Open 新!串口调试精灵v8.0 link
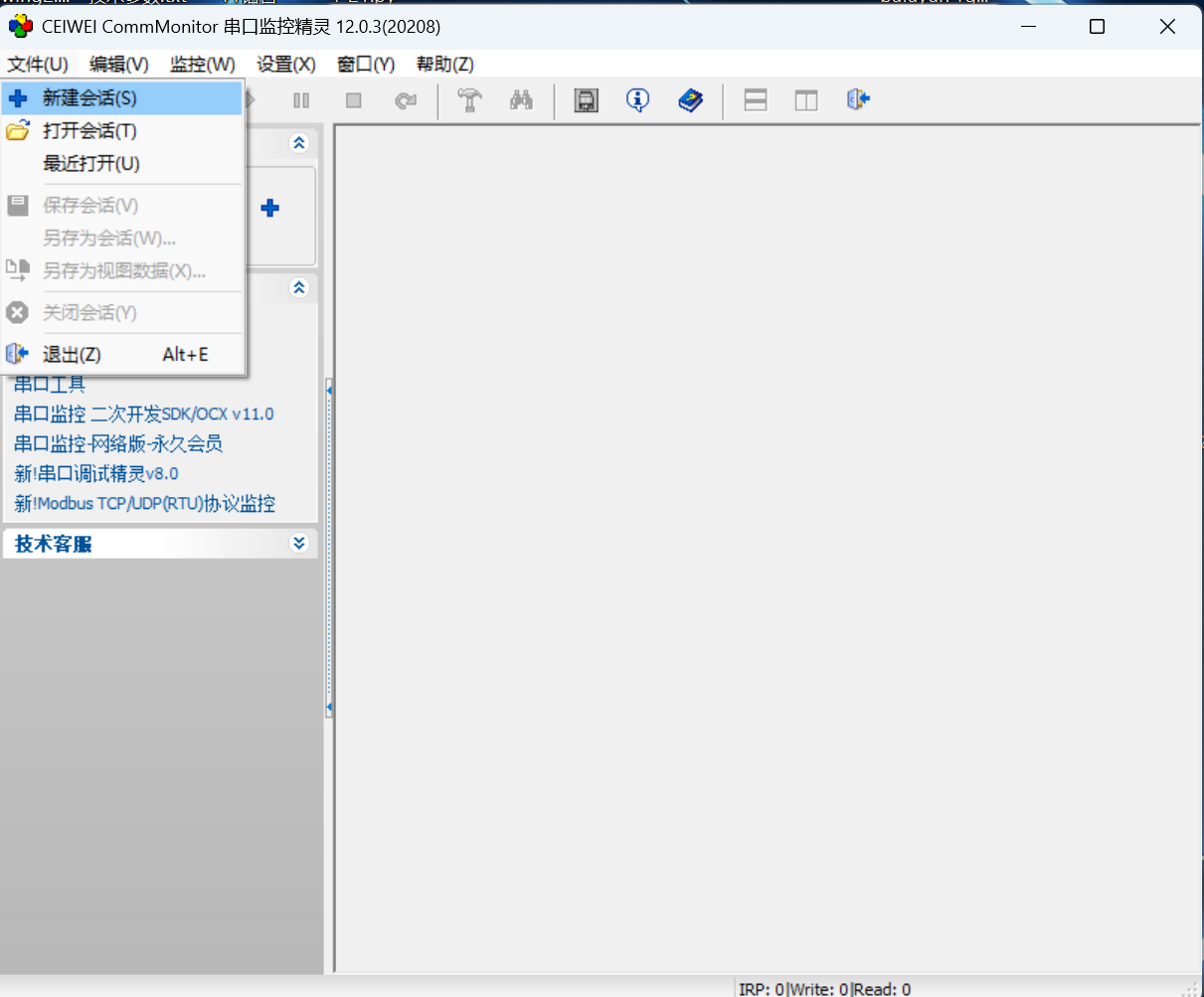Viewport: 1204px width, 997px height. 96,474
